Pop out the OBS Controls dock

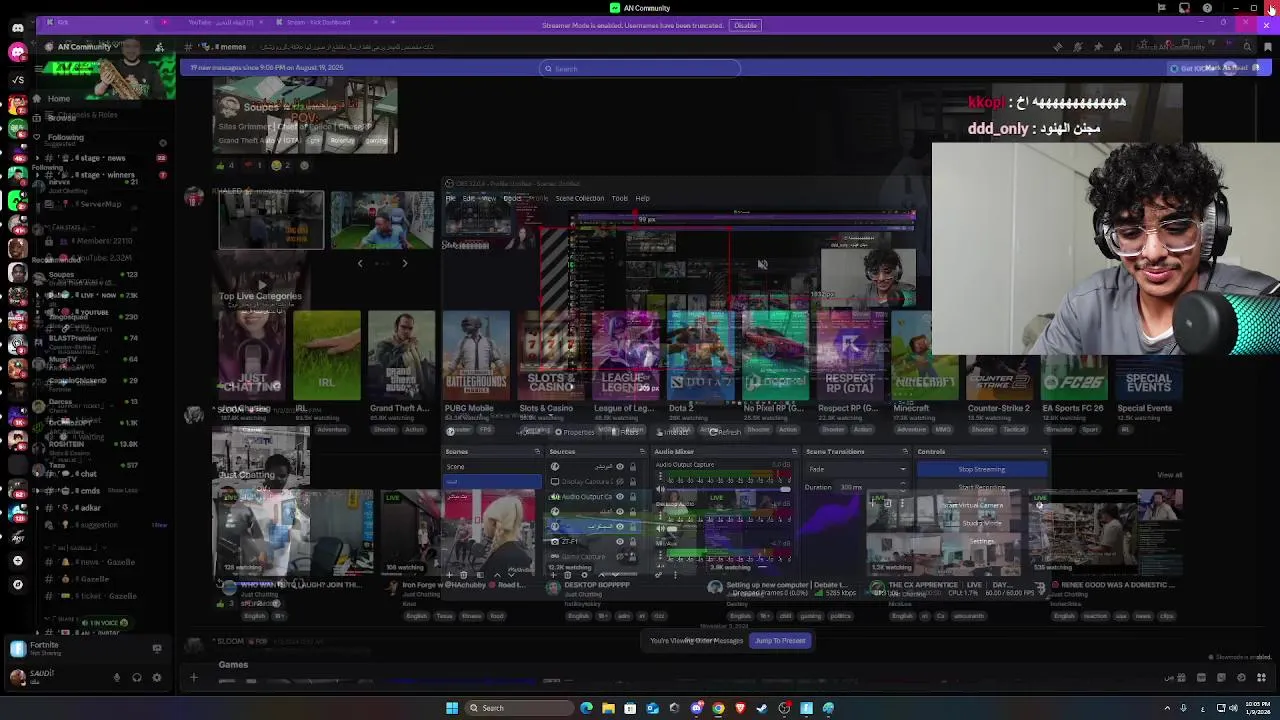(x=1044, y=451)
